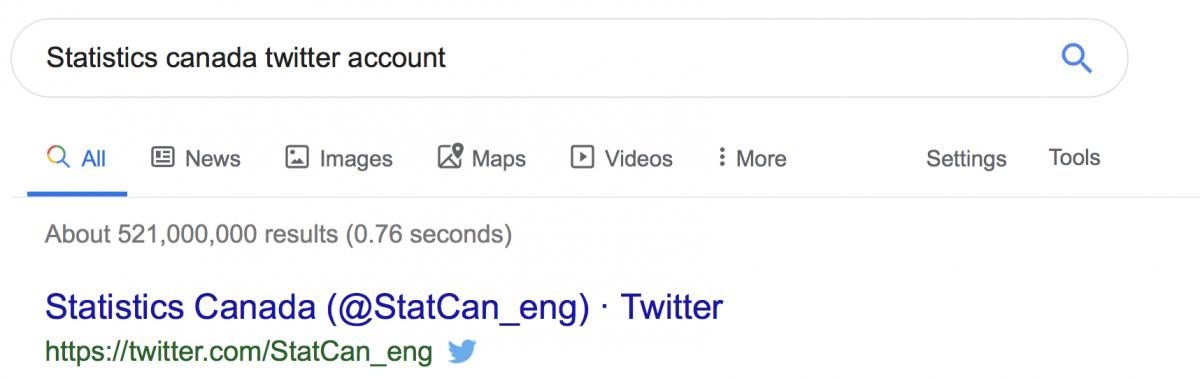Click the map pin icon for Maps
This screenshot has width=1200, height=379.
point(451,156)
